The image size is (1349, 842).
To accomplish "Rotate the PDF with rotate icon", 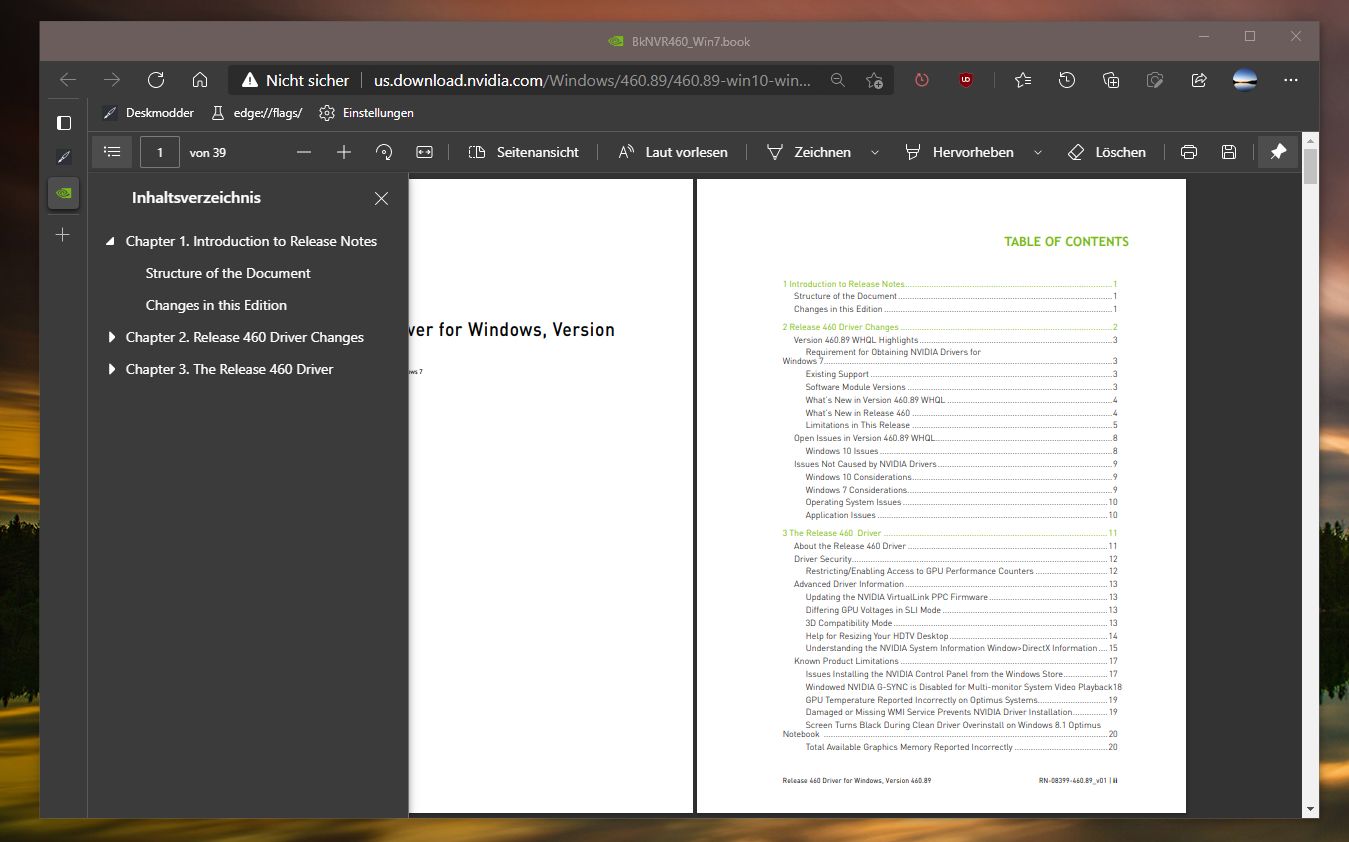I will (384, 152).
